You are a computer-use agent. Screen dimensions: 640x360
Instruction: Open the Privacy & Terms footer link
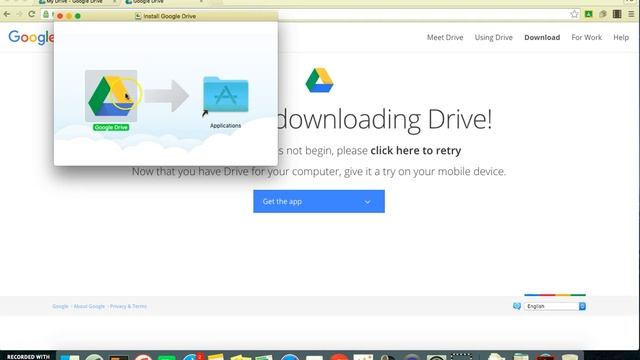[x=128, y=306]
